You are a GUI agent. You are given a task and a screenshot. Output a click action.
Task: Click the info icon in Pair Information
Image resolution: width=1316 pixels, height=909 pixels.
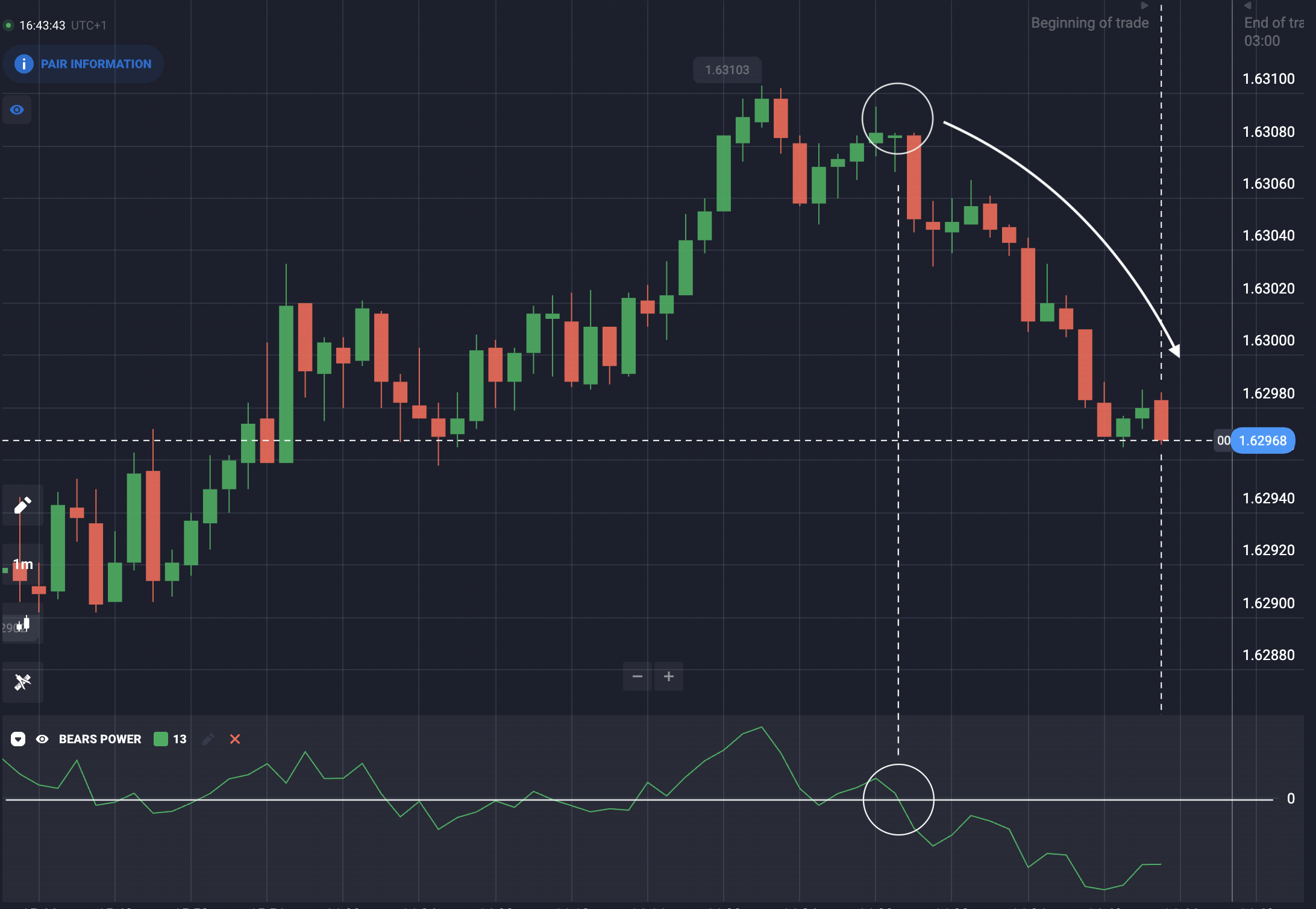23,64
